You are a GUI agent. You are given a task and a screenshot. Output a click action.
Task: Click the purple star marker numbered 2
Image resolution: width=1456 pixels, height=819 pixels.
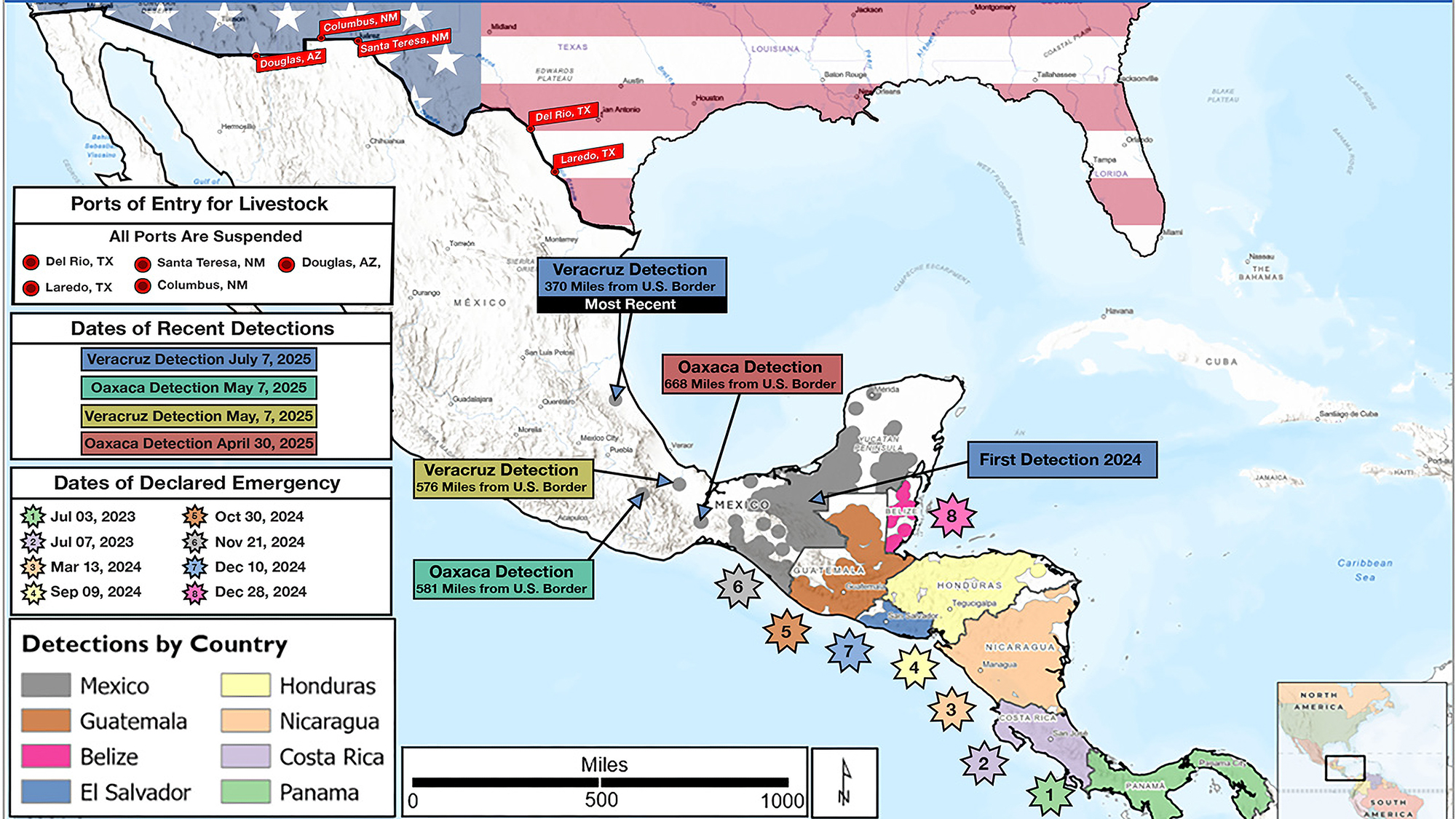[984, 763]
